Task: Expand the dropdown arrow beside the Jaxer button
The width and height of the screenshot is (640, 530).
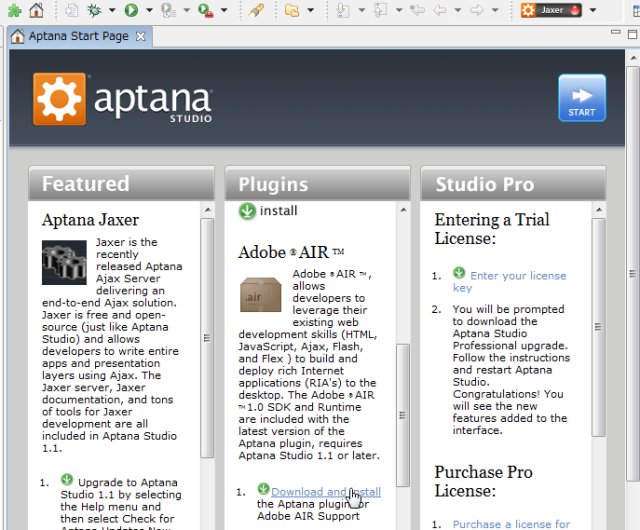Action: (593, 10)
